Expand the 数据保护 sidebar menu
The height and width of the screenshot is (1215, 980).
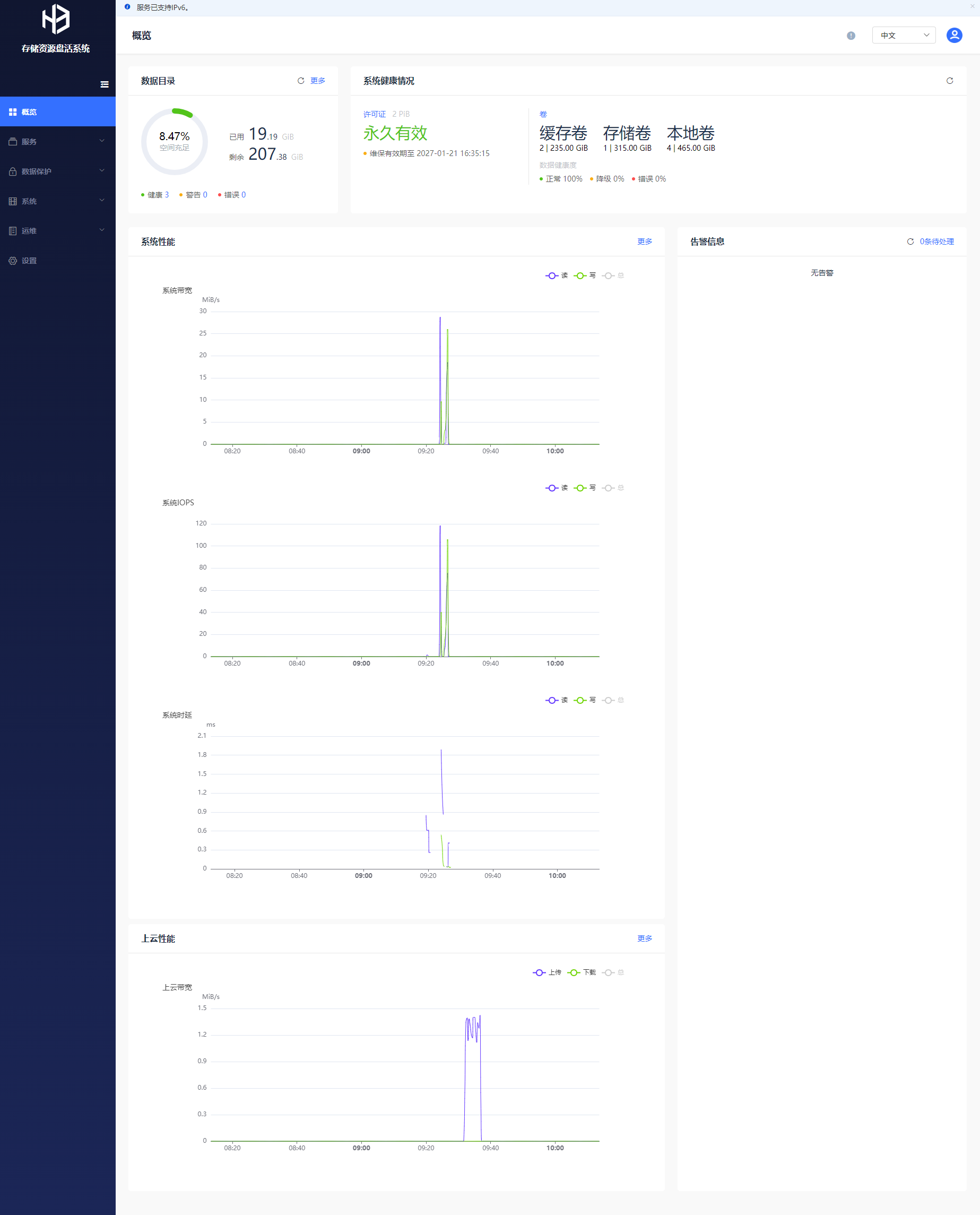[x=58, y=171]
